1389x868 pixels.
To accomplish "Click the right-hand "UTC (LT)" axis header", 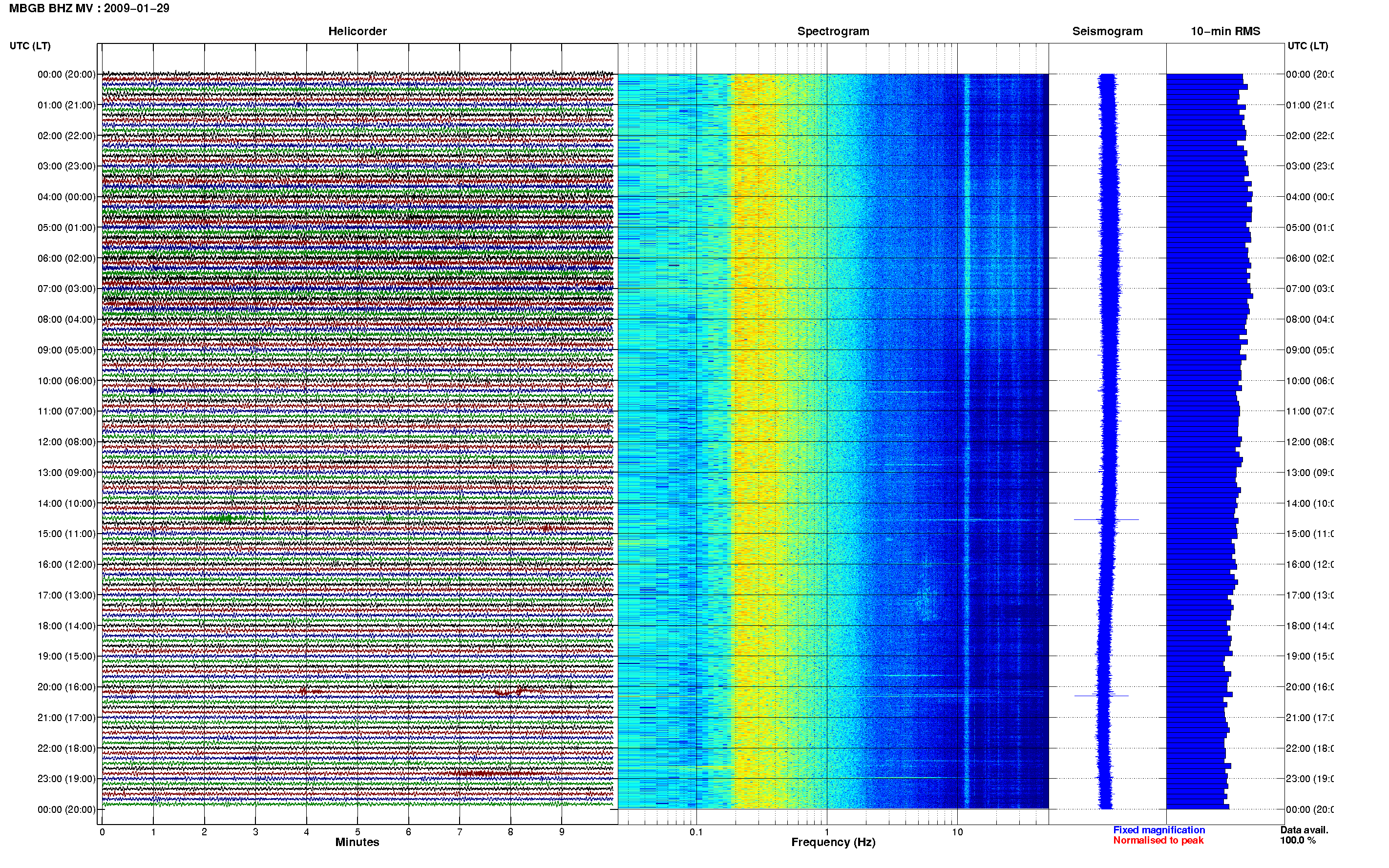I will 1307,46.
